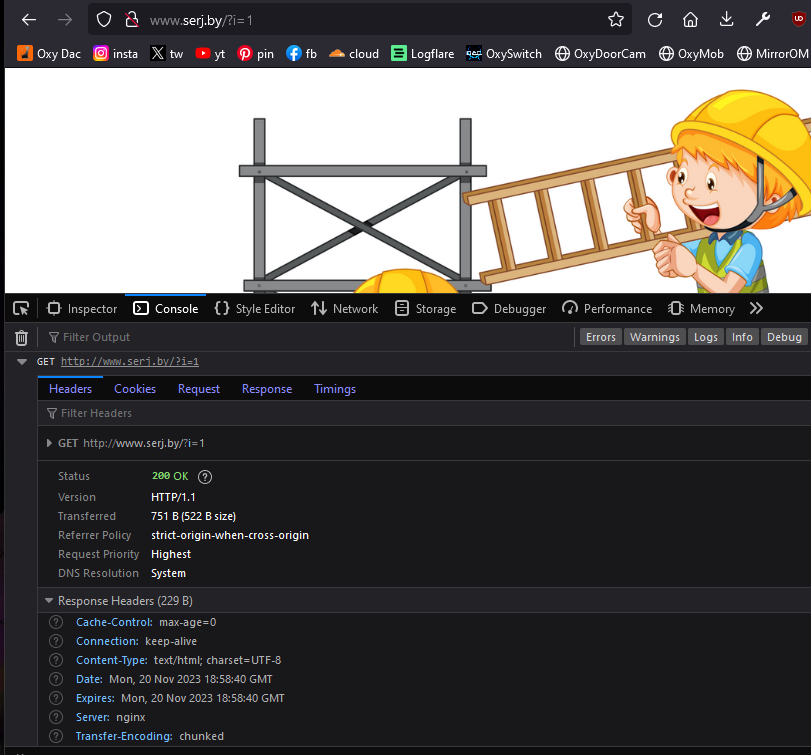
Task: Expand the GET http://www.serj.by/?i=1 request row
Action: tap(48, 443)
